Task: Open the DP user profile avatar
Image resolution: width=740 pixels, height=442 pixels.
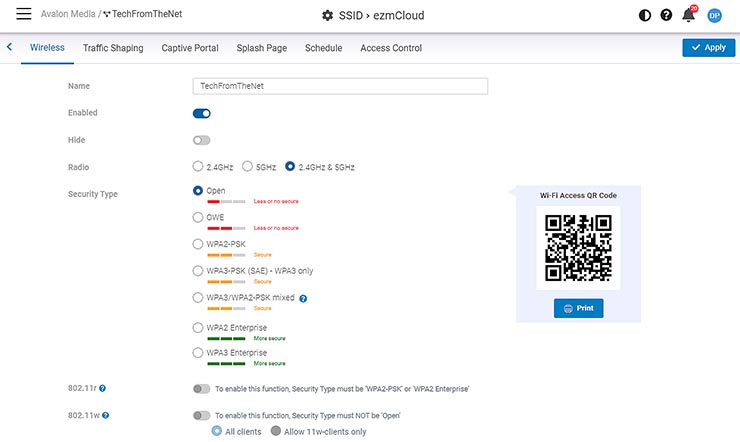Action: 714,16
